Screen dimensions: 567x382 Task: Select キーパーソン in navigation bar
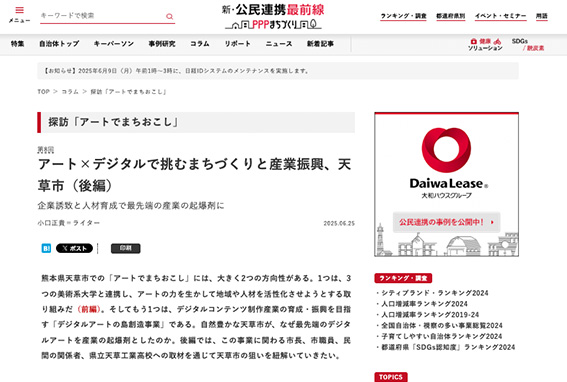click(x=114, y=44)
